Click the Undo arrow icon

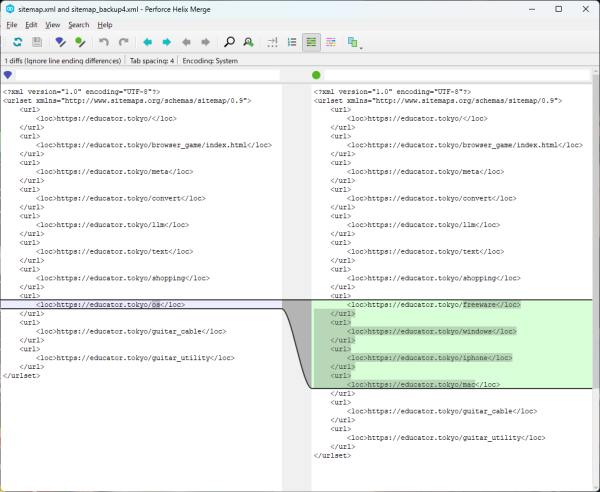click(x=104, y=42)
